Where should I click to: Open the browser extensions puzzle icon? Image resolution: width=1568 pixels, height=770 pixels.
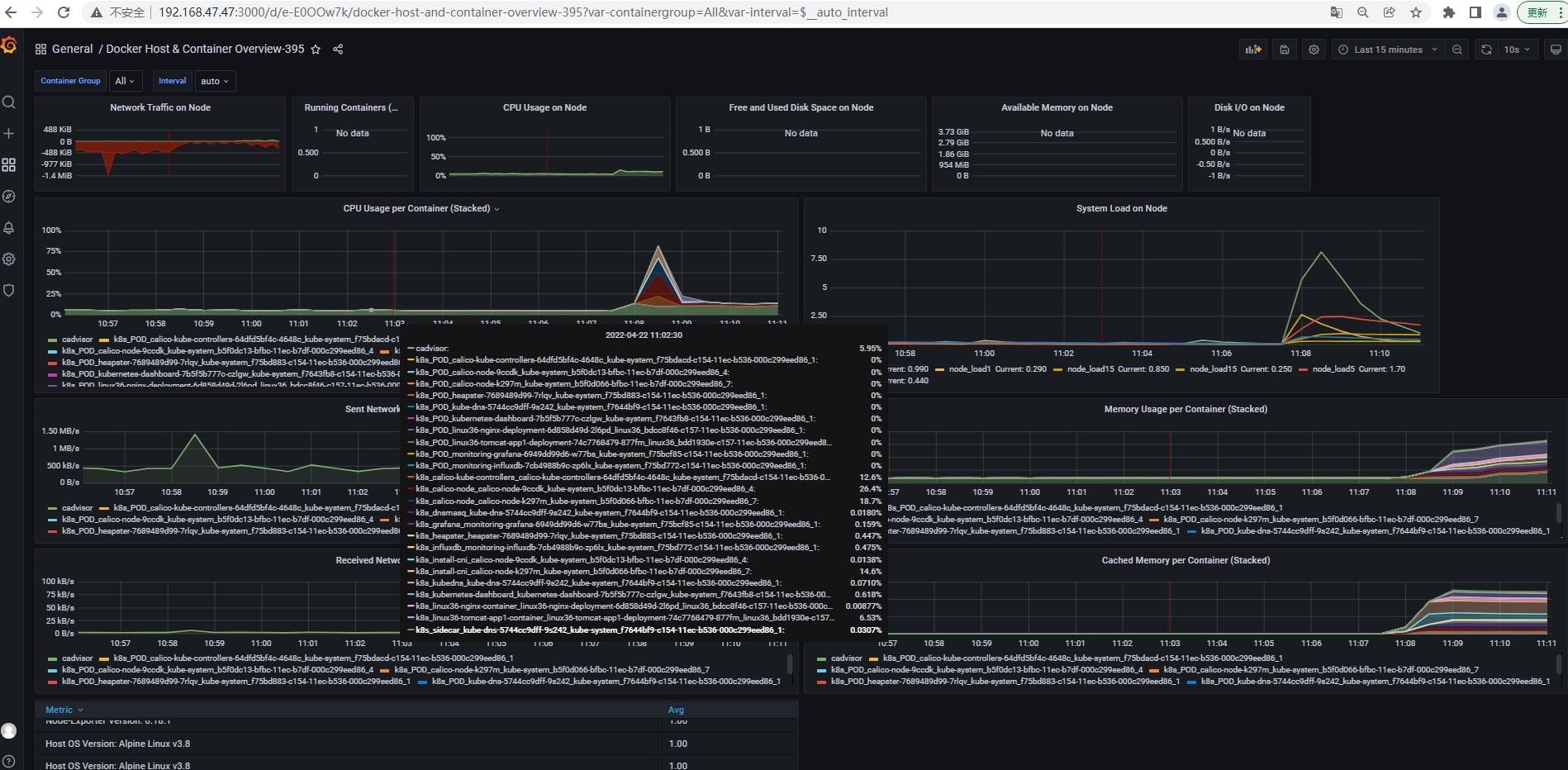pyautogui.click(x=1448, y=12)
